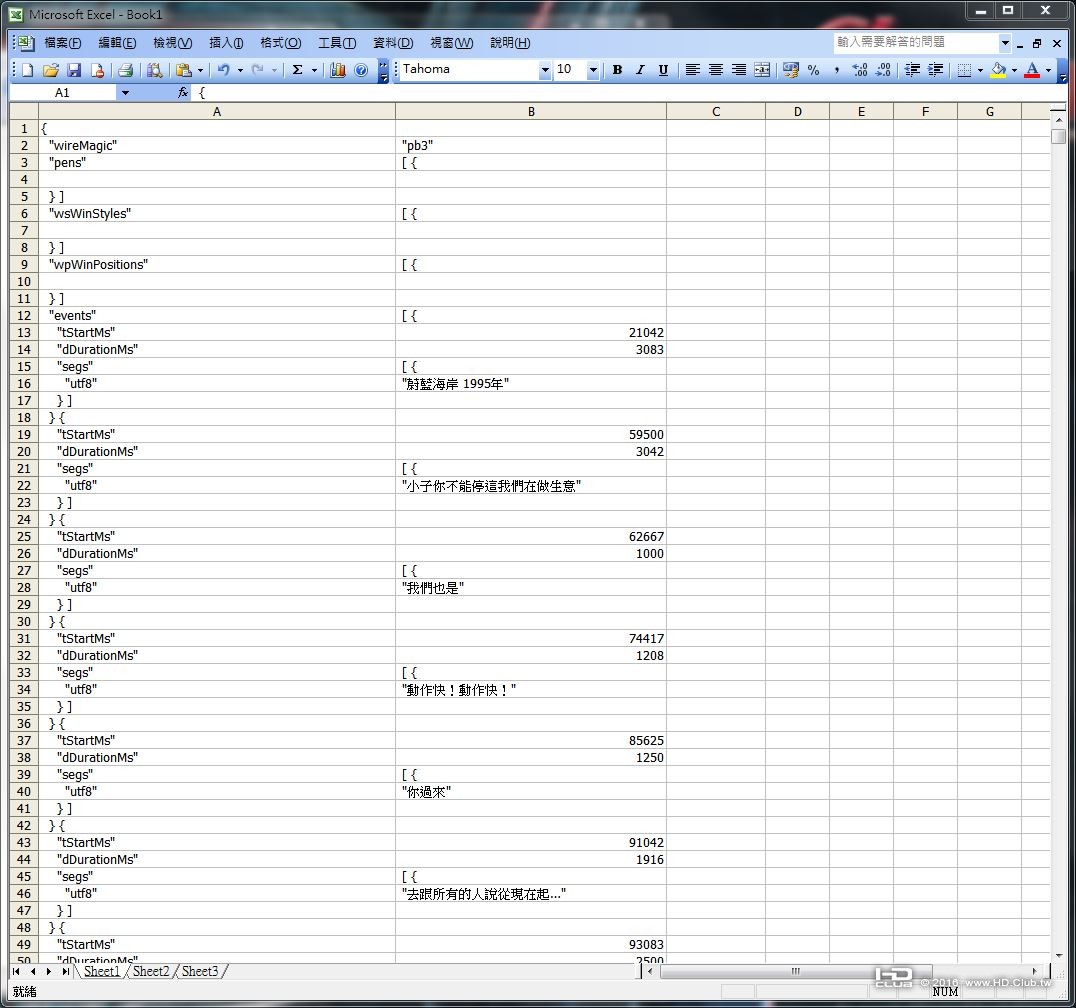This screenshot has height=1008, width=1076.
Task: Click the help question input box
Action: [x=915, y=43]
